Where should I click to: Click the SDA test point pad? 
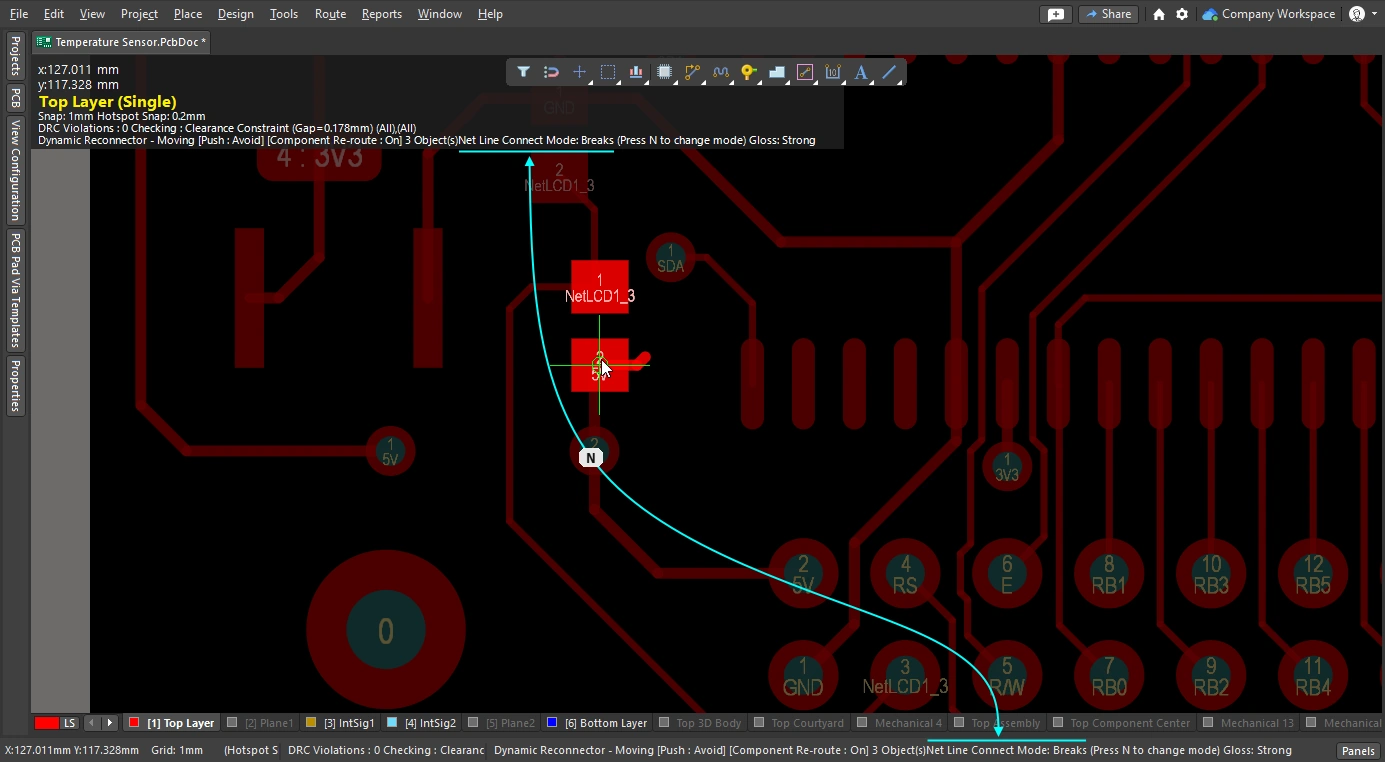(671, 258)
